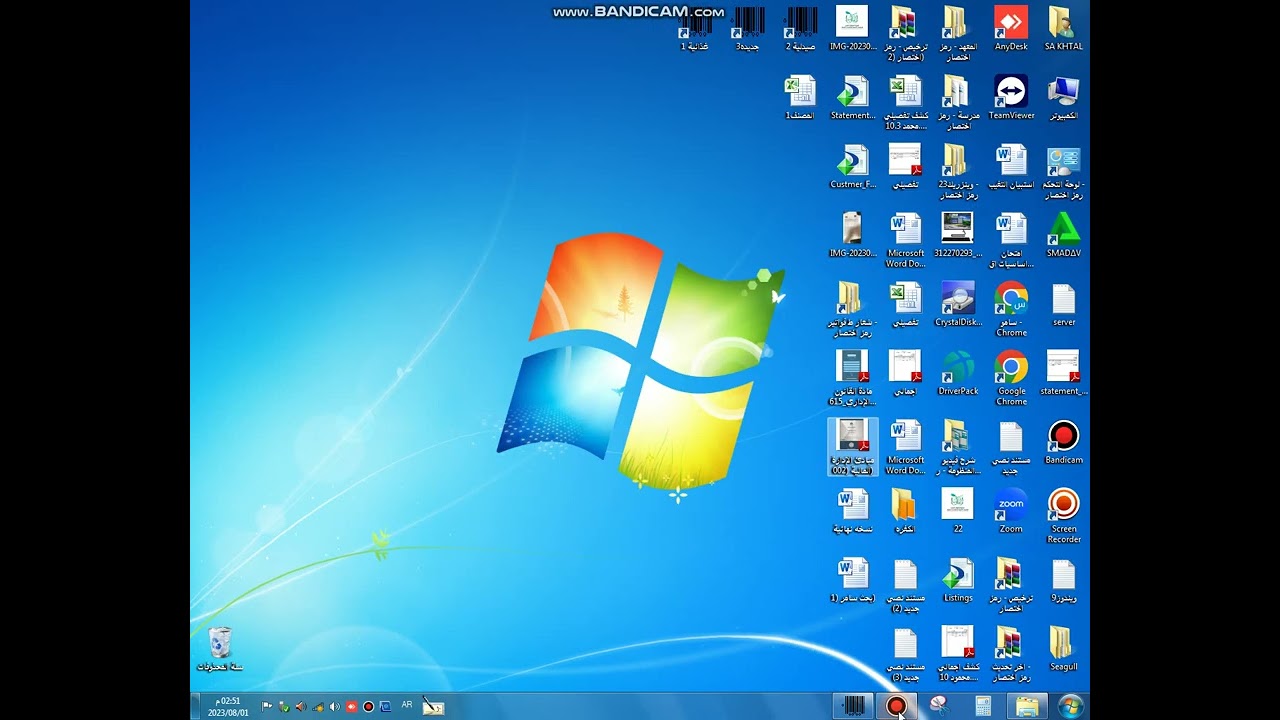Screen dimensions: 1280x720
Task: Select the server text file icon
Action: tap(1063, 305)
